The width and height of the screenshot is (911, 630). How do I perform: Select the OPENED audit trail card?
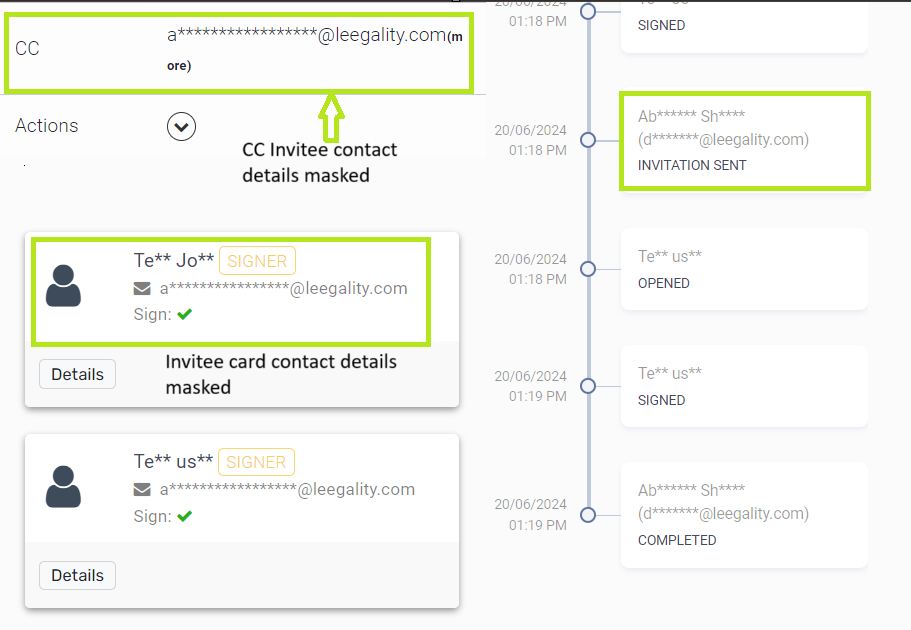point(744,270)
